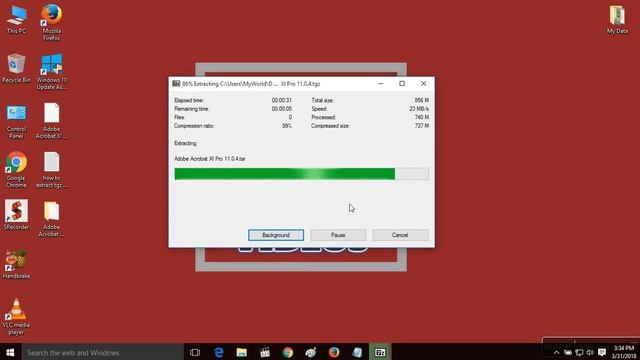Click the 'Adobe Acrobat XI Pro 11.0.4.tar' filename text

210,159
